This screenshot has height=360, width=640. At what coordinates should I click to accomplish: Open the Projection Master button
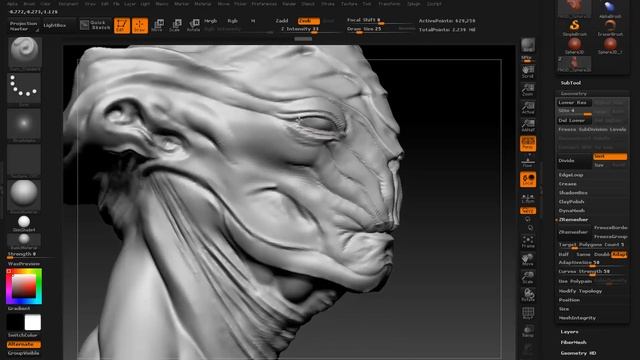[x=24, y=26]
